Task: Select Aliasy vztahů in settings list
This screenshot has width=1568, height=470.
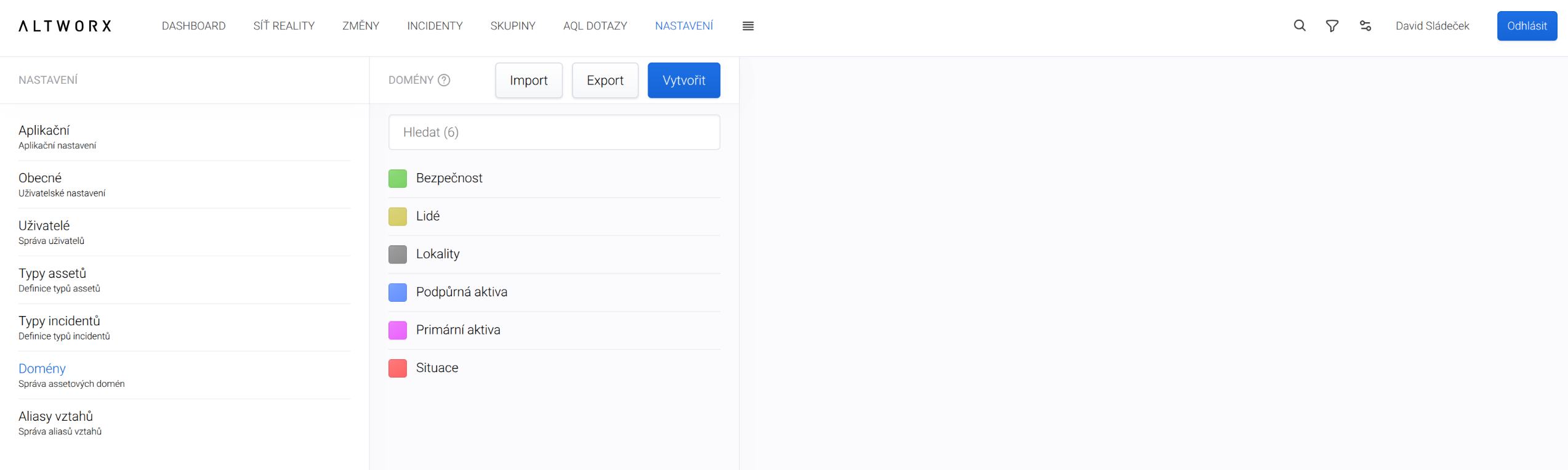Action: tap(55, 416)
